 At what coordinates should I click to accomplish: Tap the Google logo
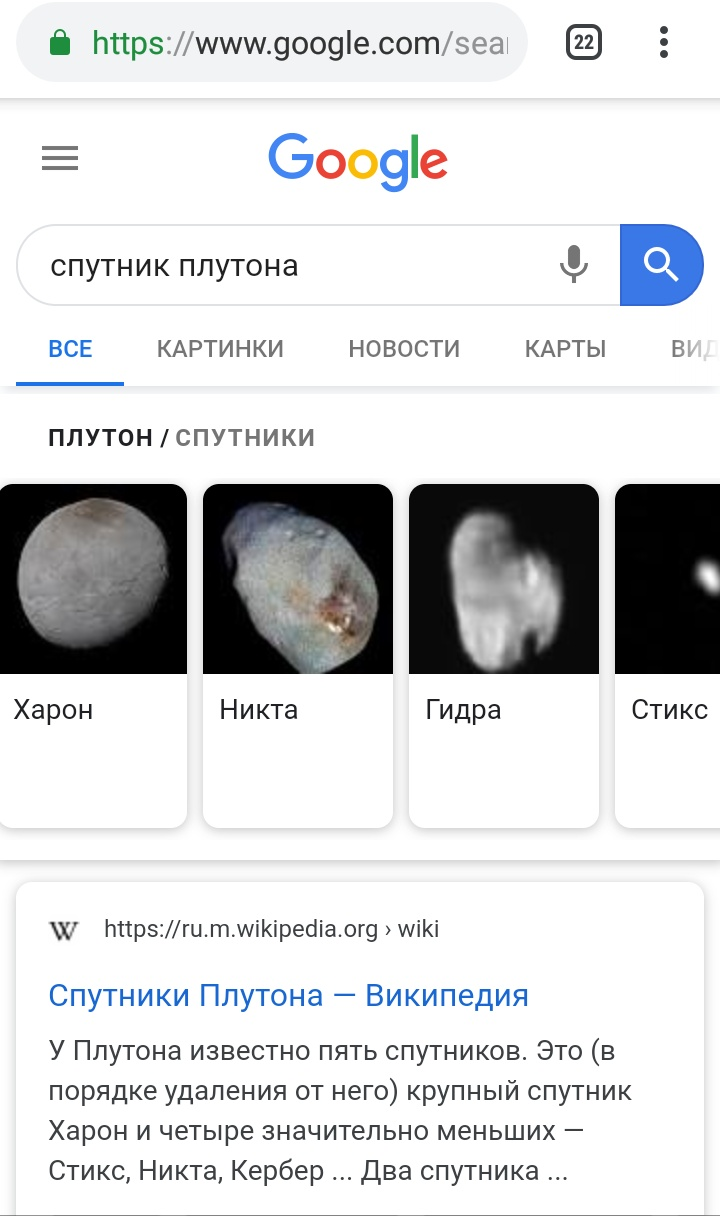(358, 162)
